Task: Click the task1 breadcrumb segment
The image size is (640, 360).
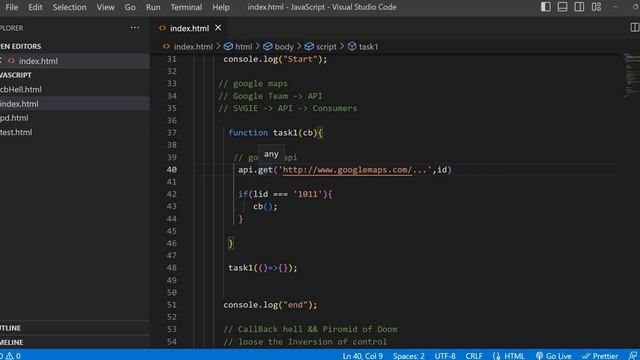Action: tap(368, 47)
